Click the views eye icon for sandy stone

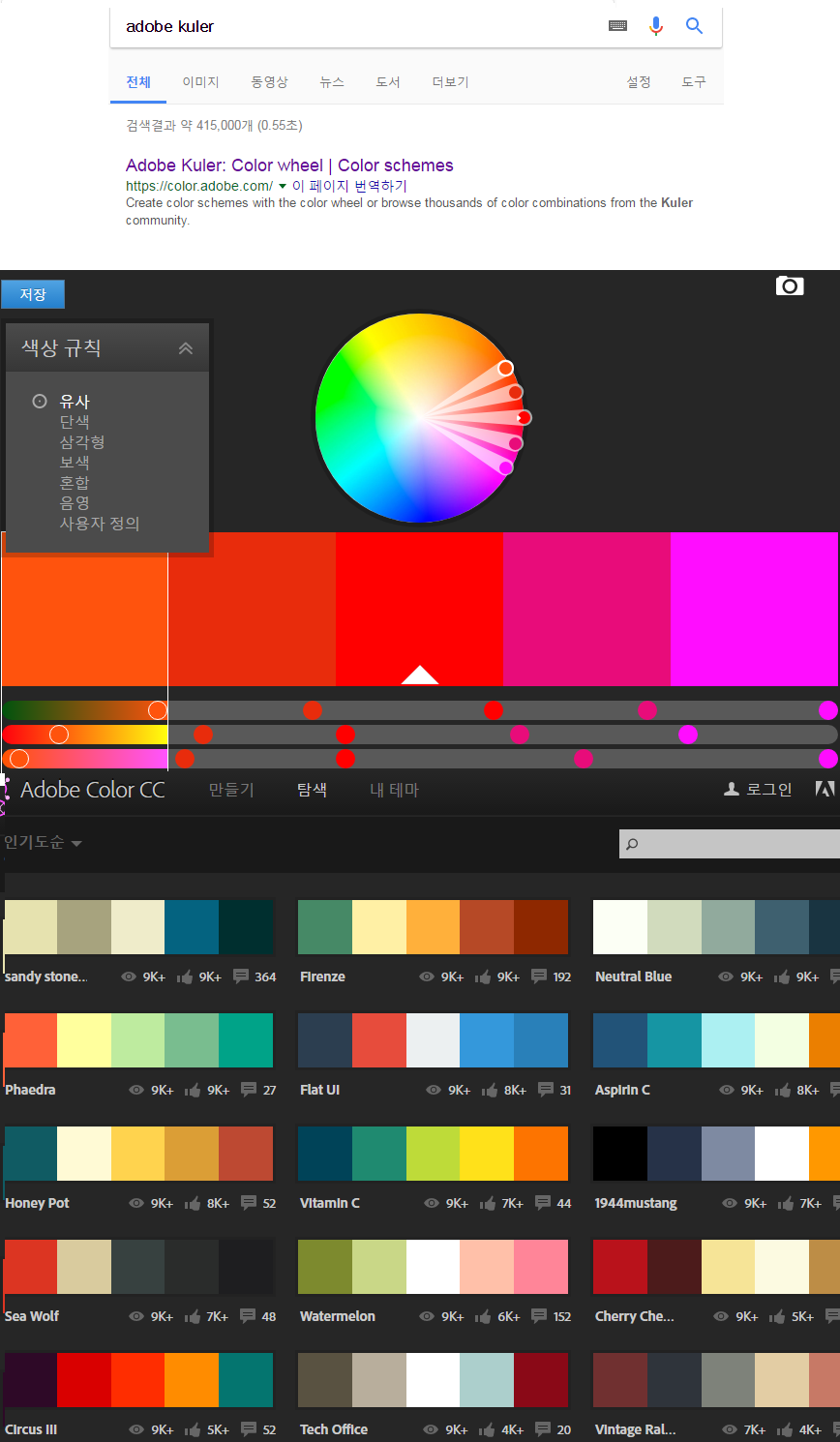tap(128, 976)
